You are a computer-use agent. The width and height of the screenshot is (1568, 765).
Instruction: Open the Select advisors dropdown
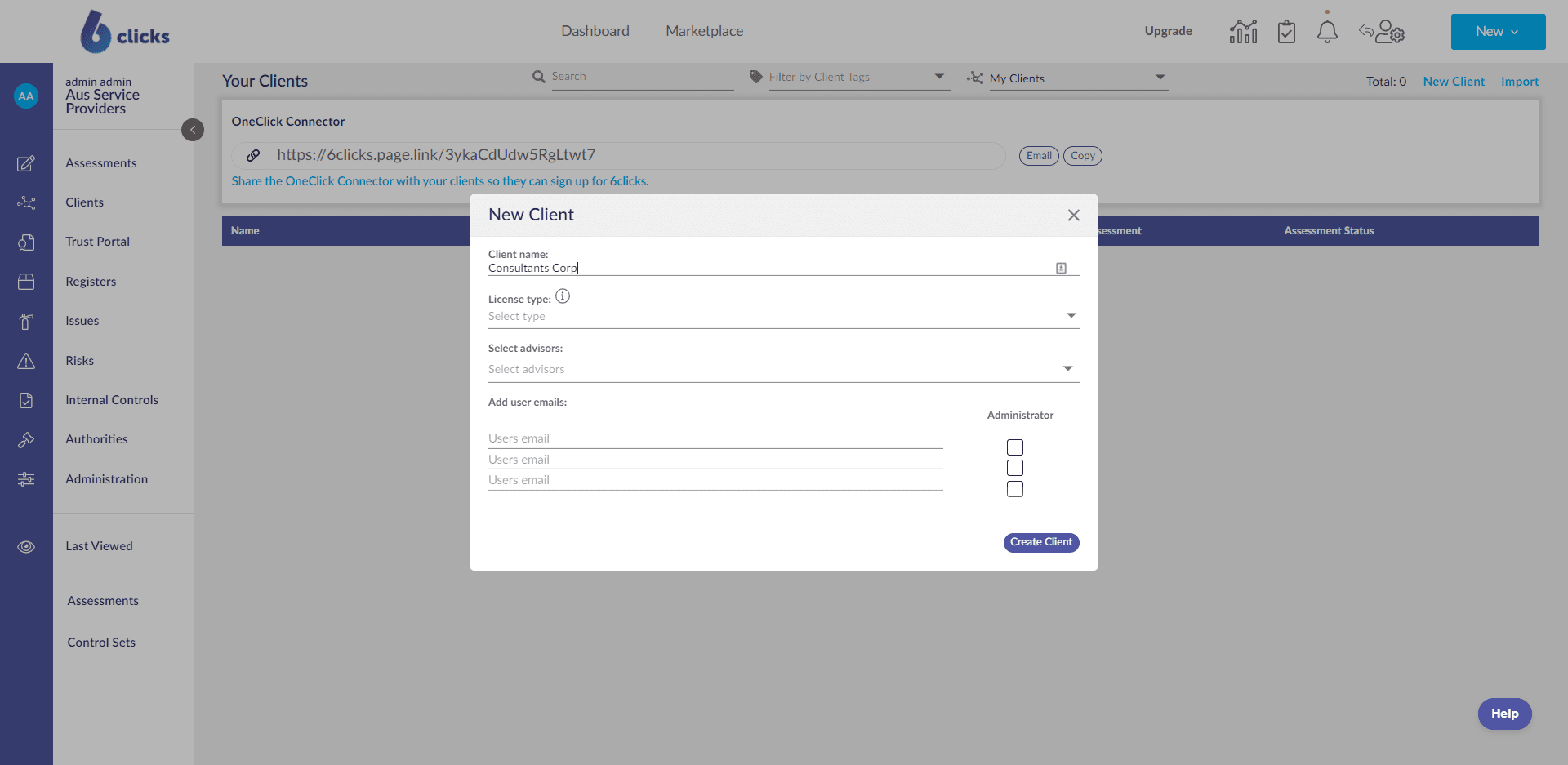(782, 369)
